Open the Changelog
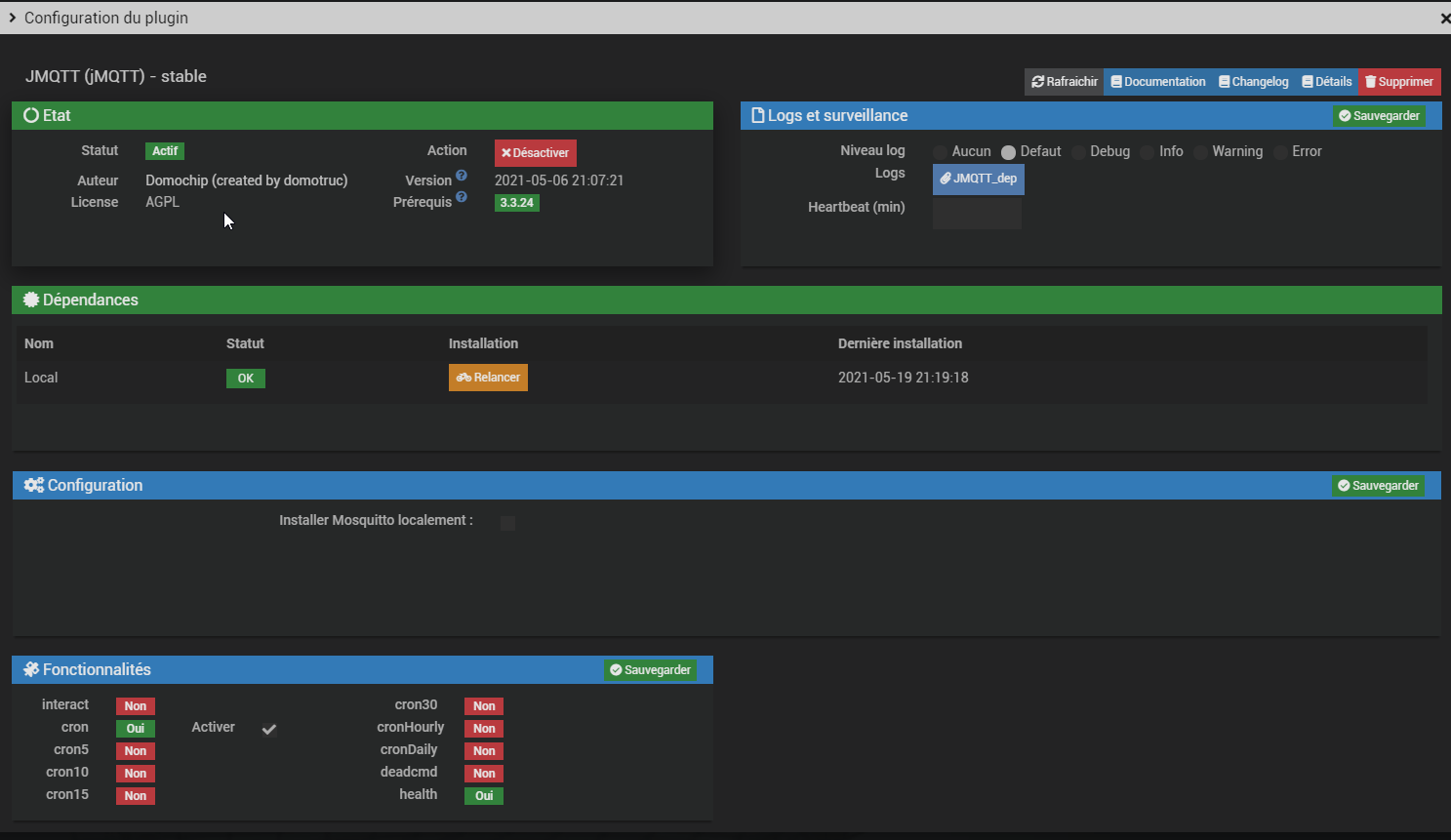The width and height of the screenshot is (1451, 840). click(1254, 82)
